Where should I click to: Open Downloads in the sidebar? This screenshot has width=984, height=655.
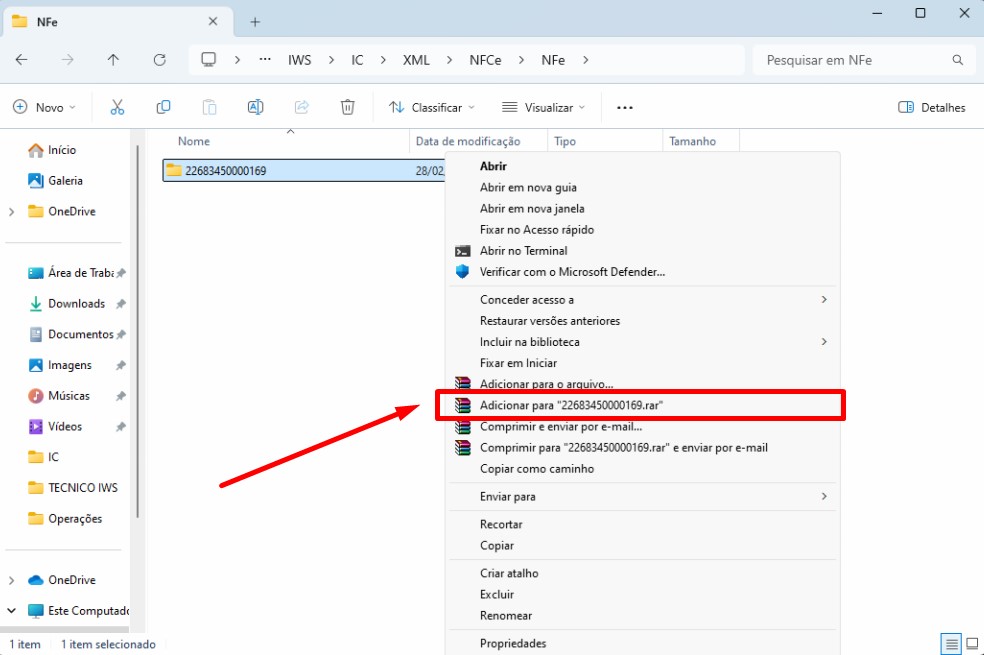(76, 303)
